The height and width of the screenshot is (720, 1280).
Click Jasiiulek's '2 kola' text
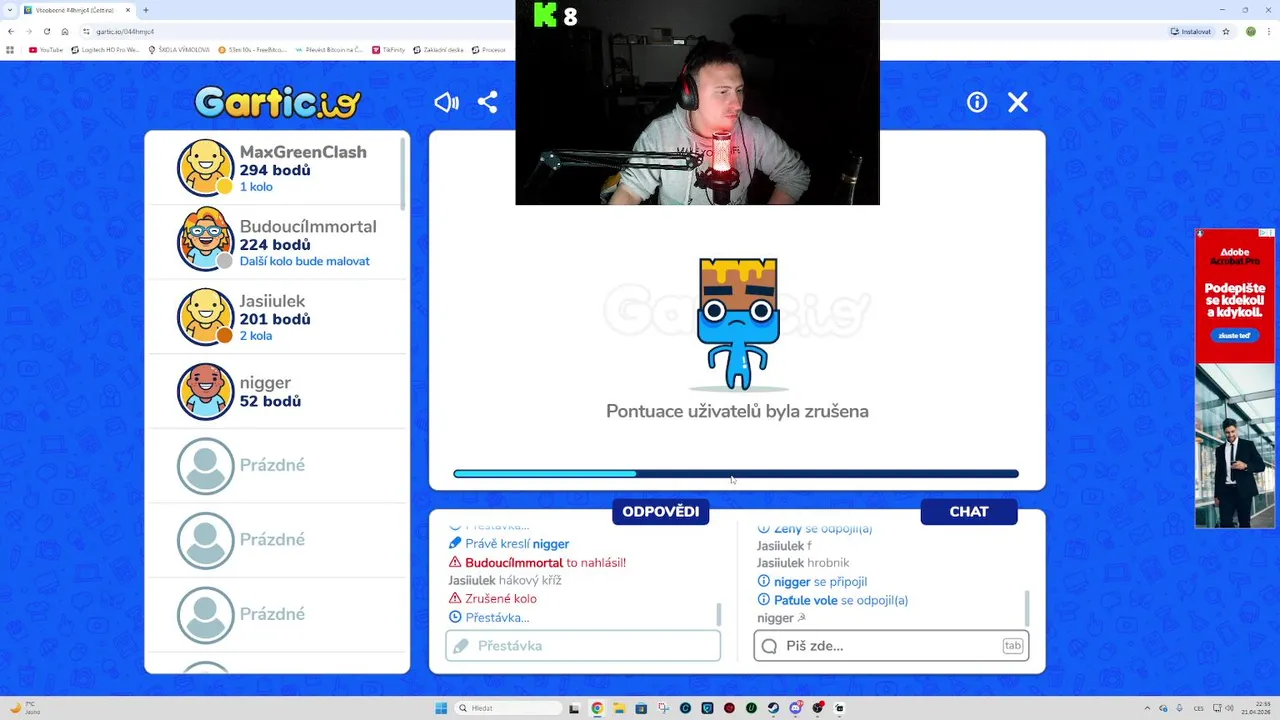coord(256,336)
